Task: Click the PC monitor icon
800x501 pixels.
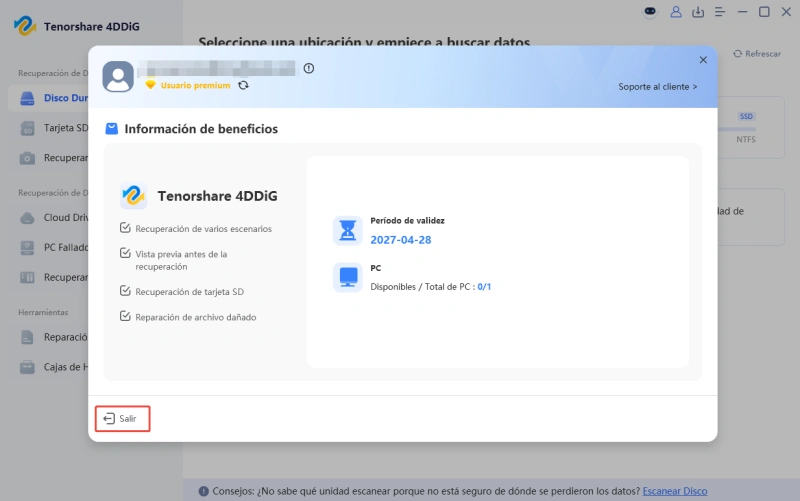Action: coord(347,277)
